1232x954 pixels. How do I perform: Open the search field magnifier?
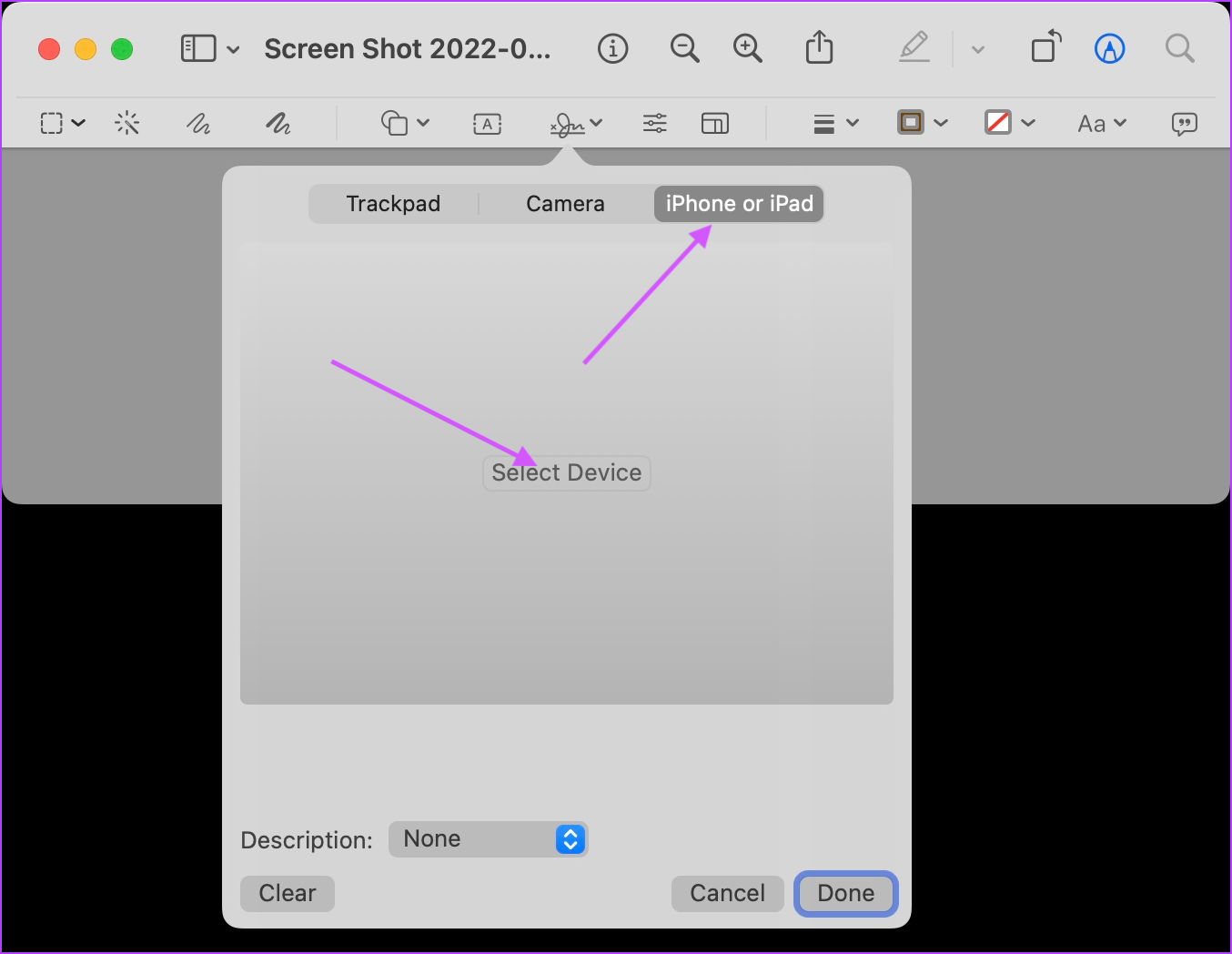point(1179,47)
